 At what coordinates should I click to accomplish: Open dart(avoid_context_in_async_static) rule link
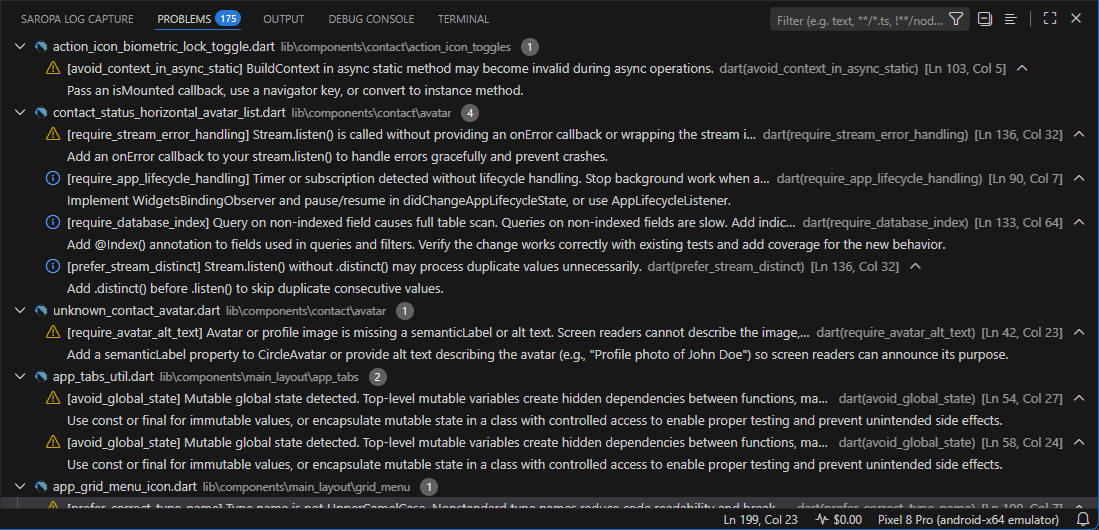click(x=819, y=69)
